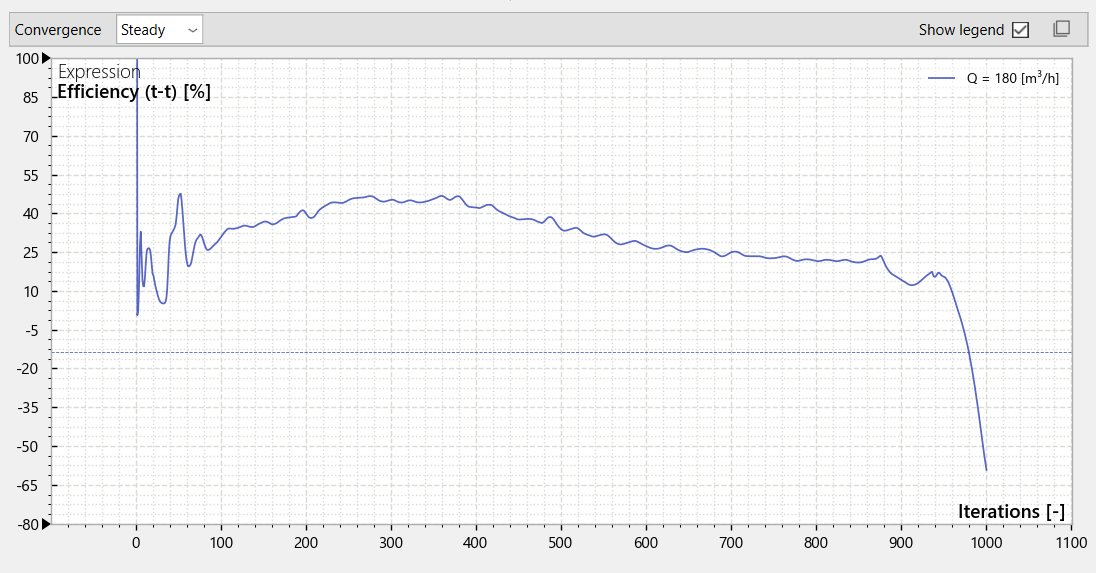Click the detach panel window icon
The image size is (1096, 573).
pyautogui.click(x=1061, y=29)
